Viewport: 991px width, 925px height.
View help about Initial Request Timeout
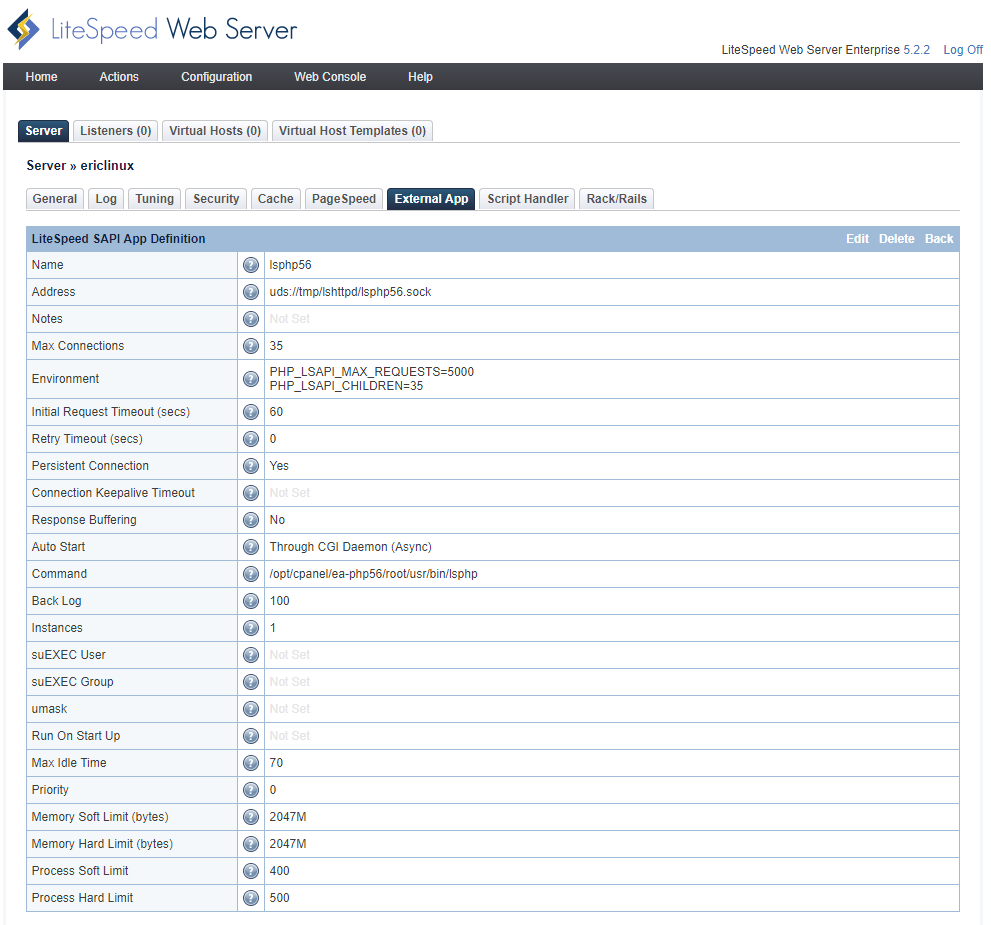[250, 411]
